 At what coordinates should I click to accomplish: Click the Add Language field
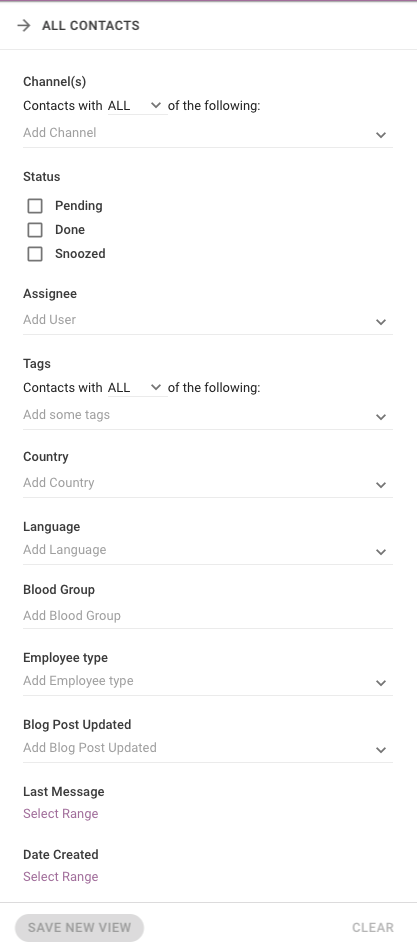point(208,550)
